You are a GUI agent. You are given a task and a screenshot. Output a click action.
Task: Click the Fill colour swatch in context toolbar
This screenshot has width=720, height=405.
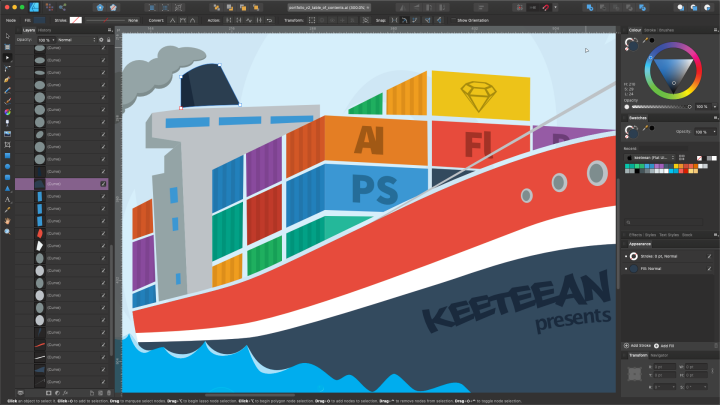click(x=39, y=20)
